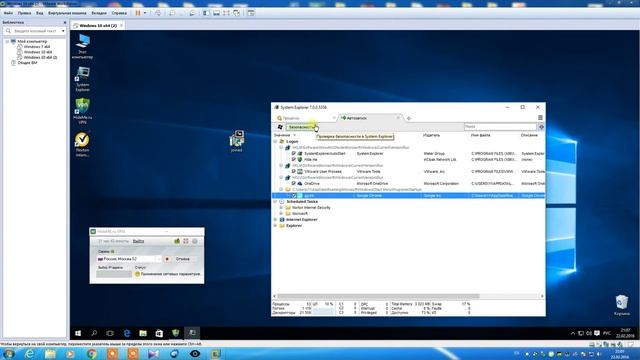Select the Windows 10 x64 (2) VM tab
Viewport: 640px width, 360px height.
(98, 25)
